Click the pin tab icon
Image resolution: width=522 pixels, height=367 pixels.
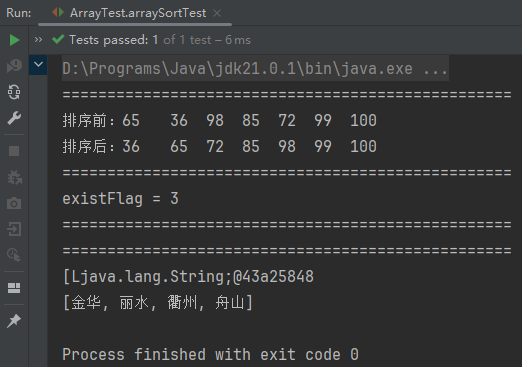(x=14, y=321)
